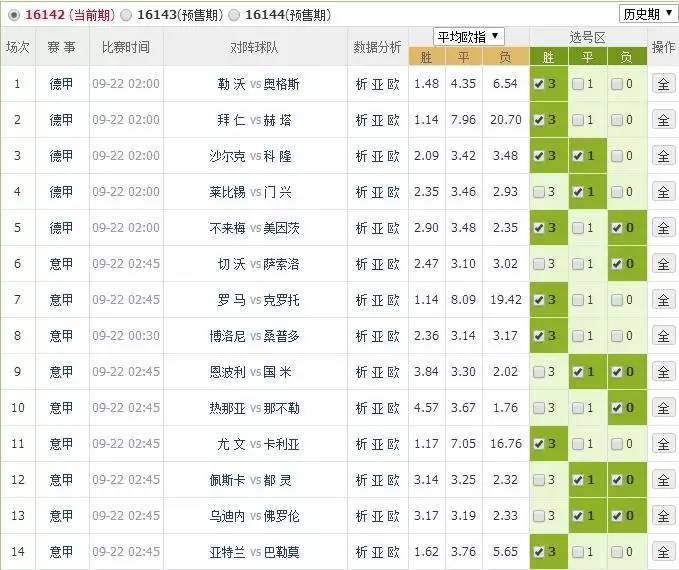Open 析 analysis link for 勒沃 vs 奥格斯

pyautogui.click(x=361, y=84)
